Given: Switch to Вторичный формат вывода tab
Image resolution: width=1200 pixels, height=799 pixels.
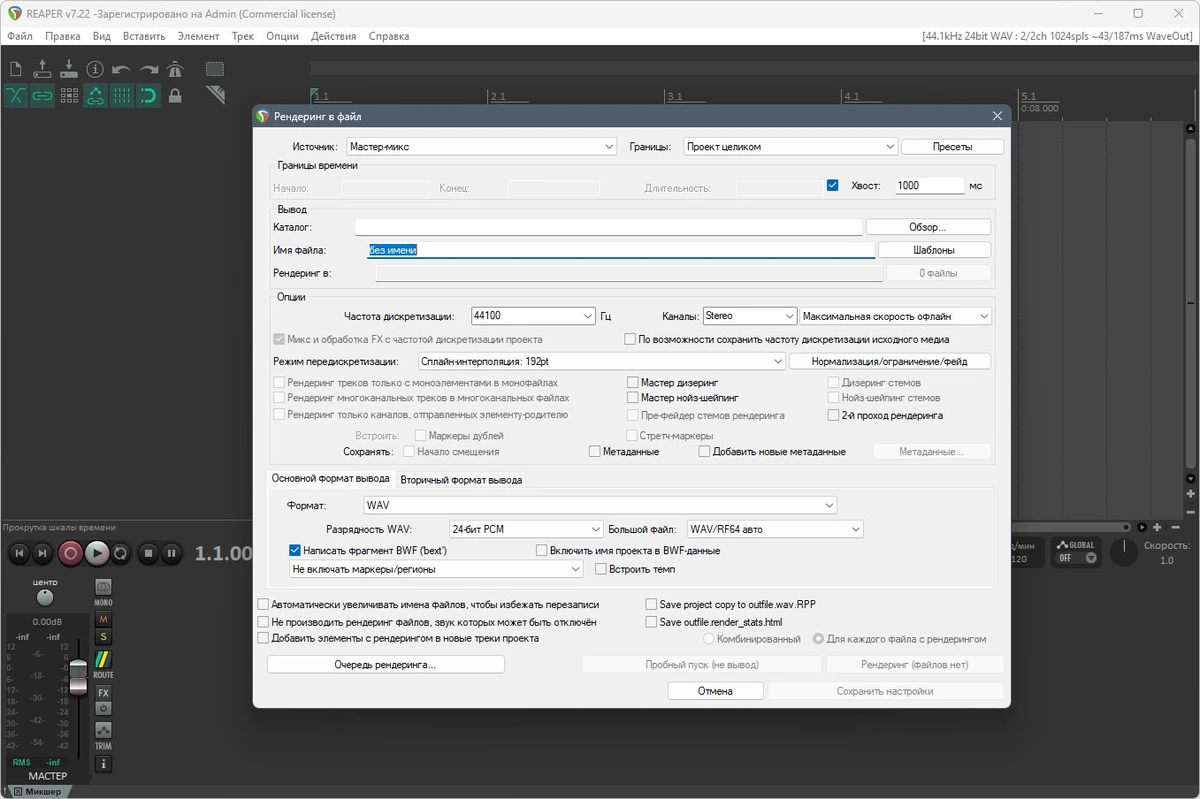Looking at the screenshot, I should point(461,480).
